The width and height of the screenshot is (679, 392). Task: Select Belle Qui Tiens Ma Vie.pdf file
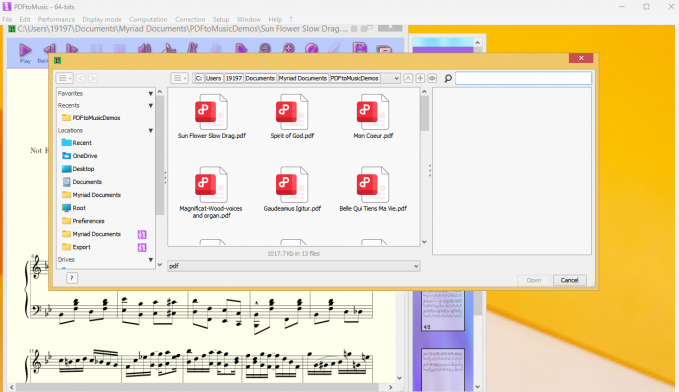point(373,189)
